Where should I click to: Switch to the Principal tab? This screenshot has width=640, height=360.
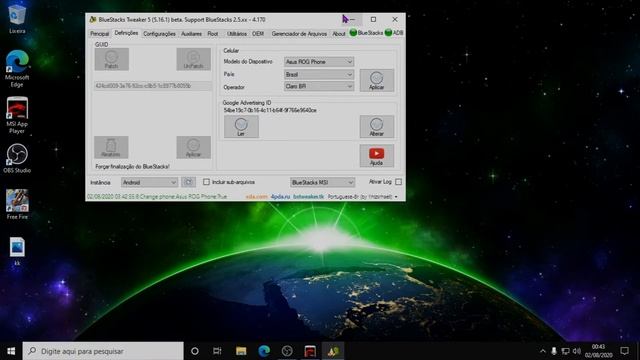99,34
